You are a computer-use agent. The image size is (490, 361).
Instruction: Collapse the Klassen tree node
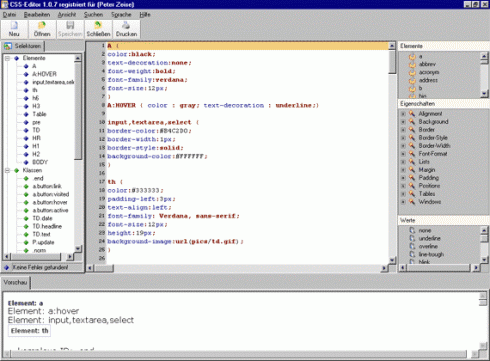click(7, 170)
